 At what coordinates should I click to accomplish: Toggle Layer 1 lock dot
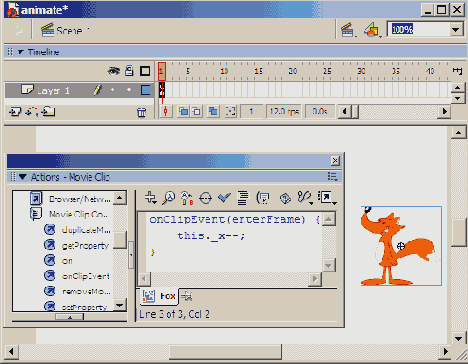pos(129,90)
